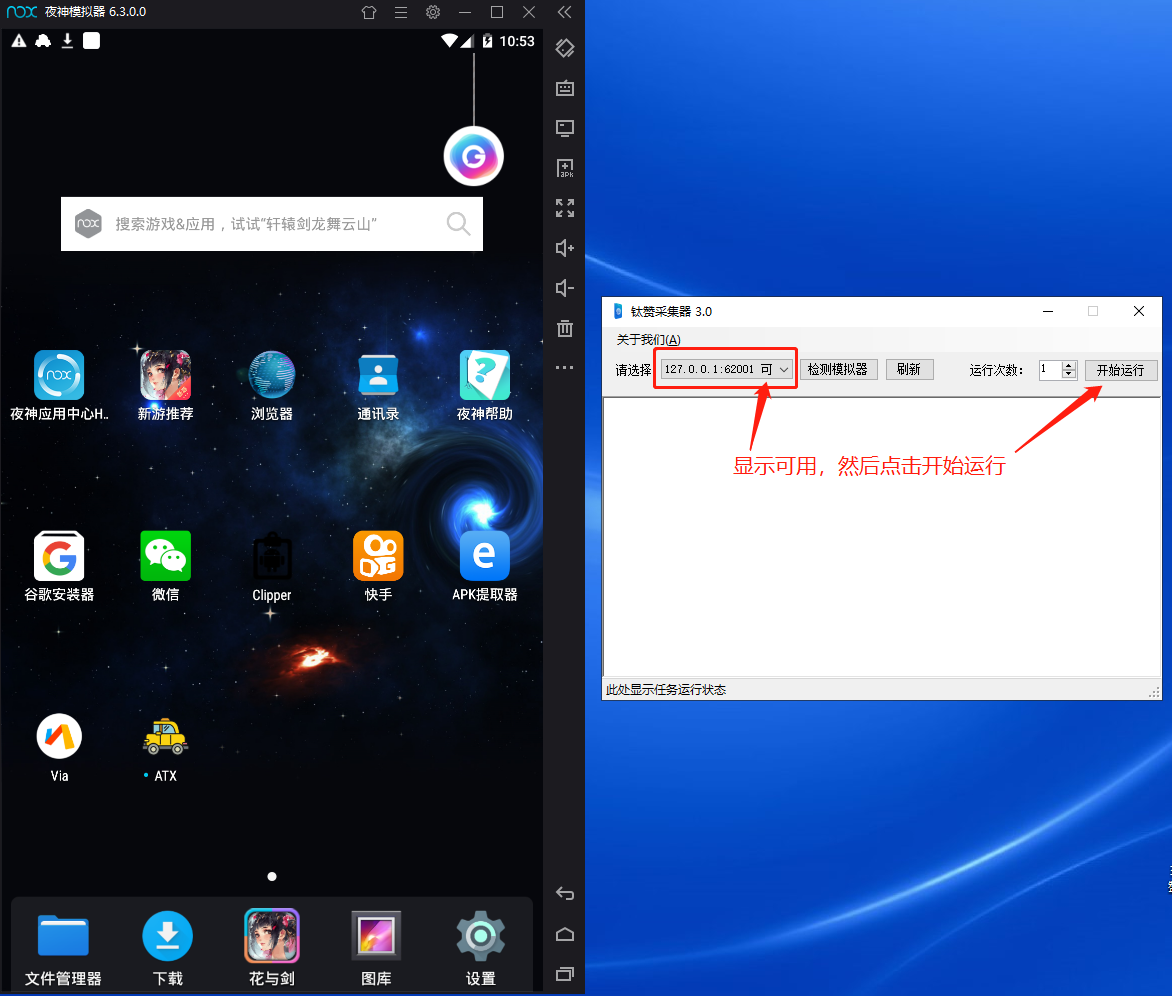Click 开始运行 start button
The height and width of the screenshot is (996, 1172).
tap(1120, 370)
